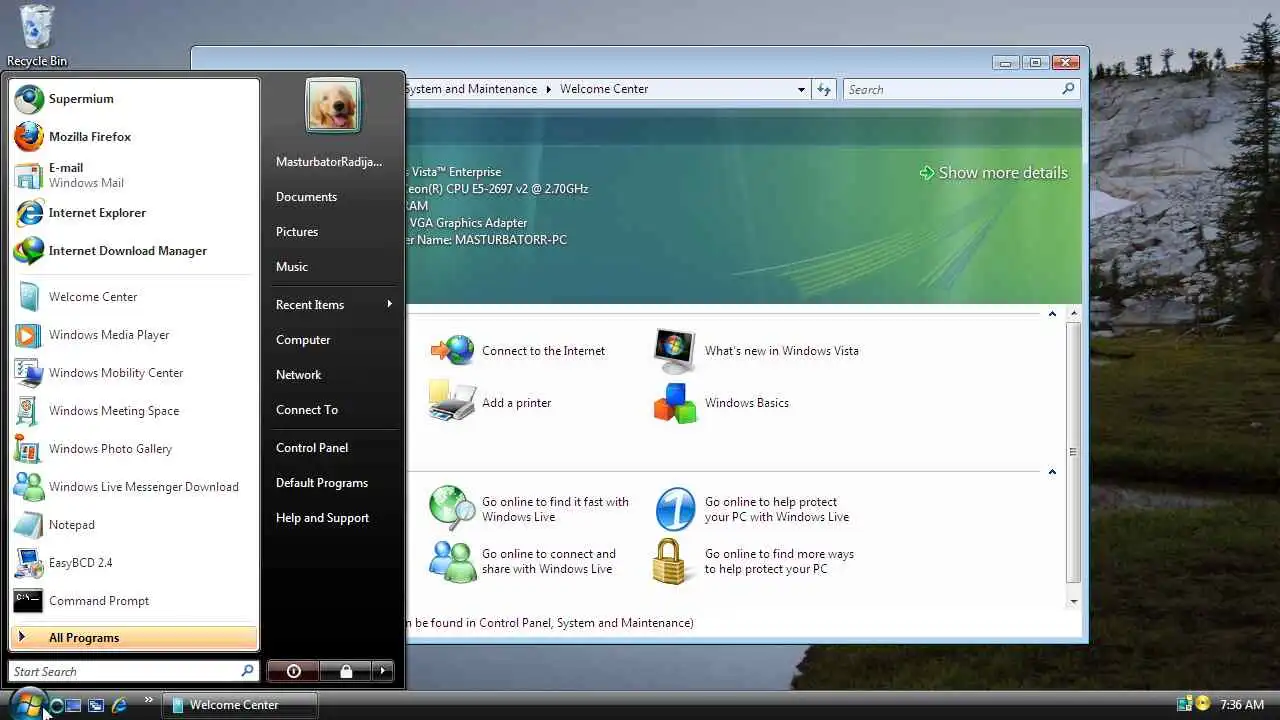Open Help and Support

[x=334, y=518]
